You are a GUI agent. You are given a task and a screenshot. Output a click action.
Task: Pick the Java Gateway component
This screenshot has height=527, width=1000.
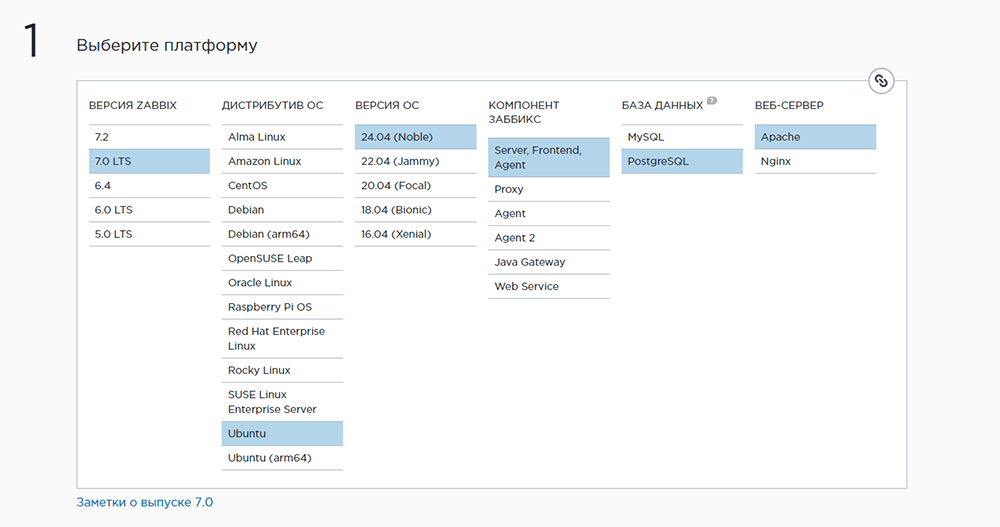pyautogui.click(x=548, y=262)
